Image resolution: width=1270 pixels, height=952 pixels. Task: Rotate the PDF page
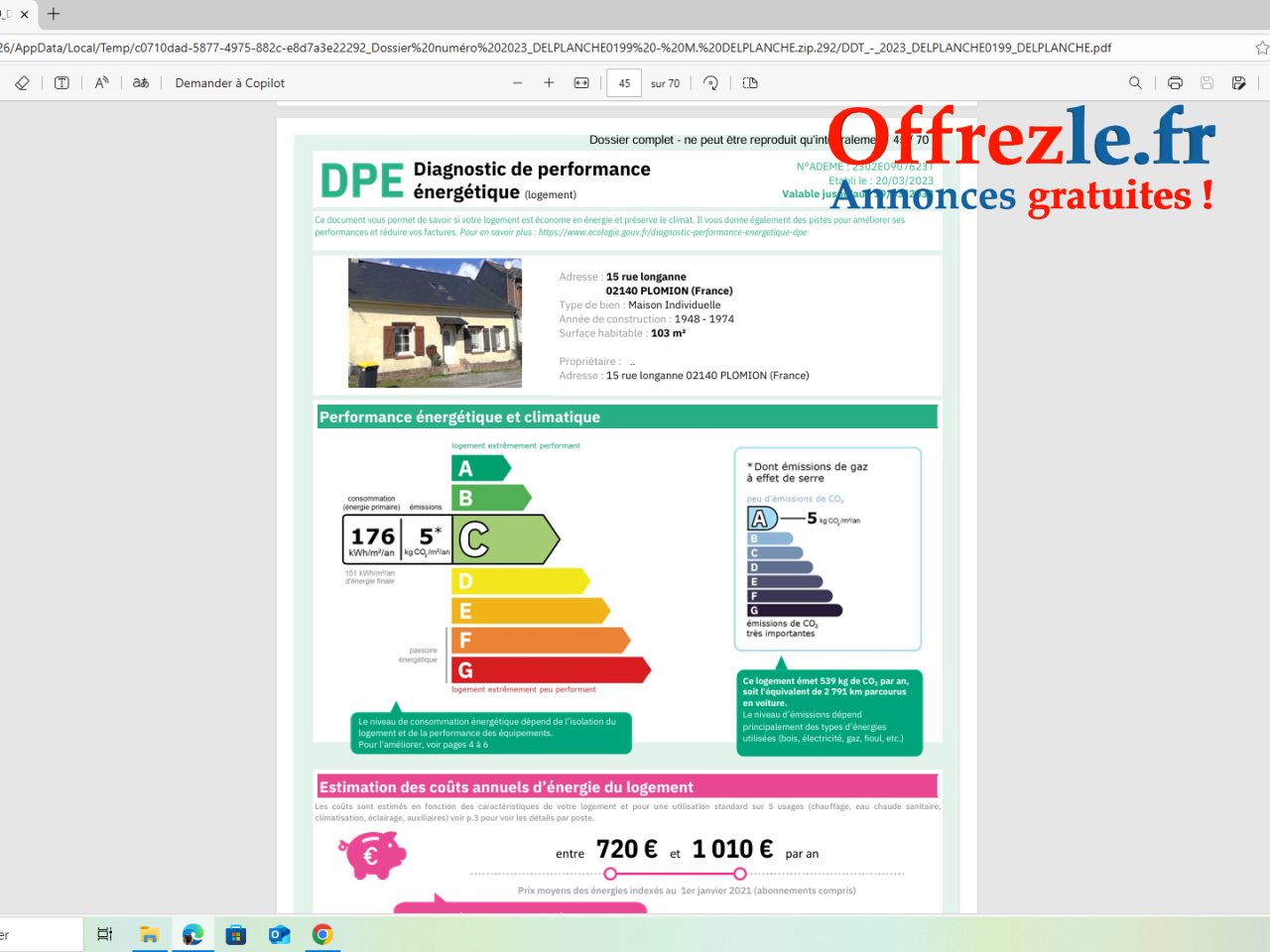[x=710, y=83]
